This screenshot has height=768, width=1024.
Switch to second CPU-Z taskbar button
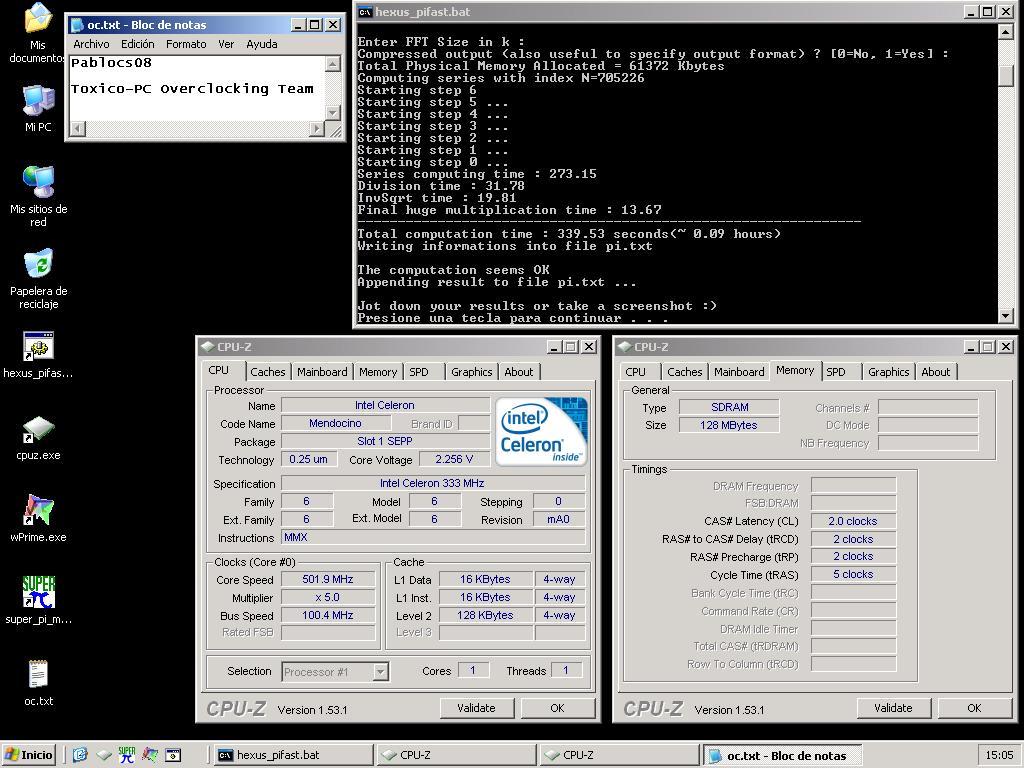[619, 755]
